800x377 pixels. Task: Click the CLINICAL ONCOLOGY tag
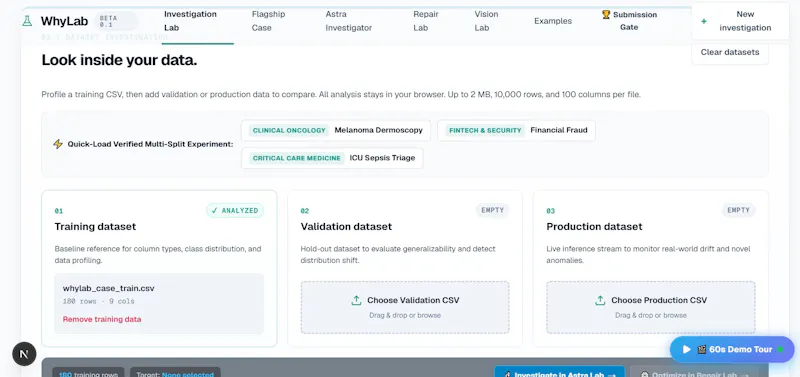click(x=289, y=131)
